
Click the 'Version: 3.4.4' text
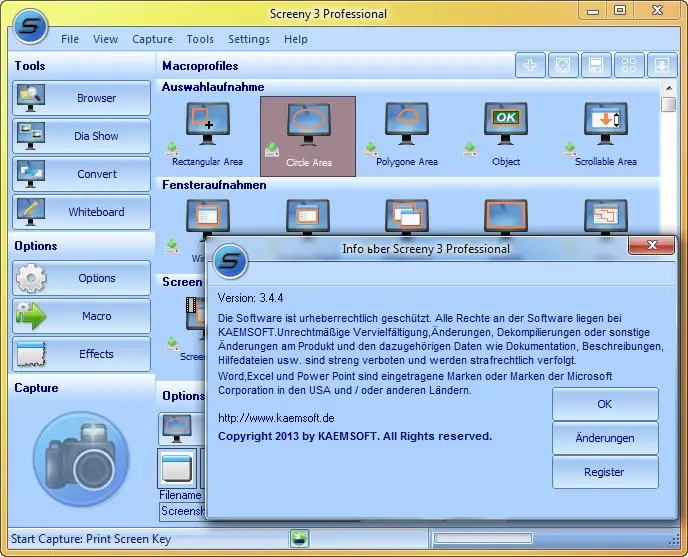point(251,298)
